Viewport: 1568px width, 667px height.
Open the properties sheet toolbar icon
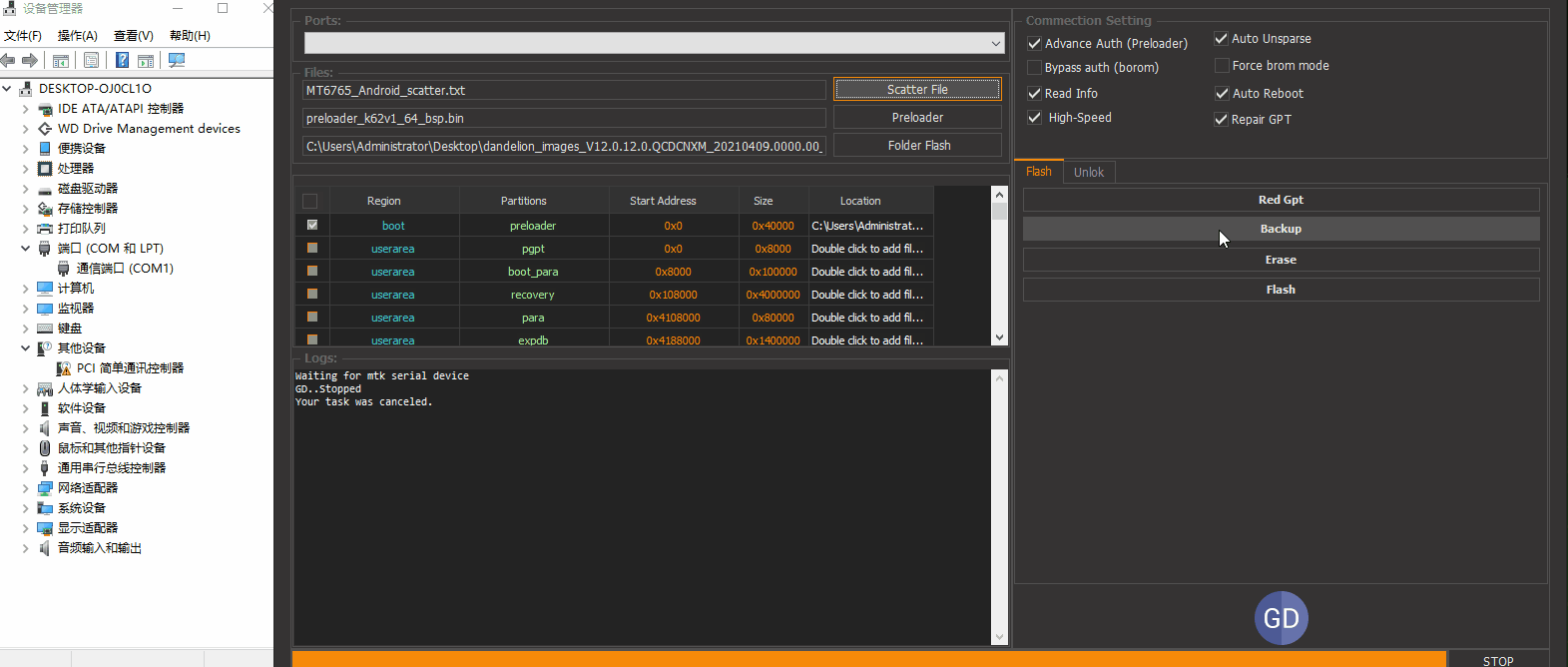point(91,61)
